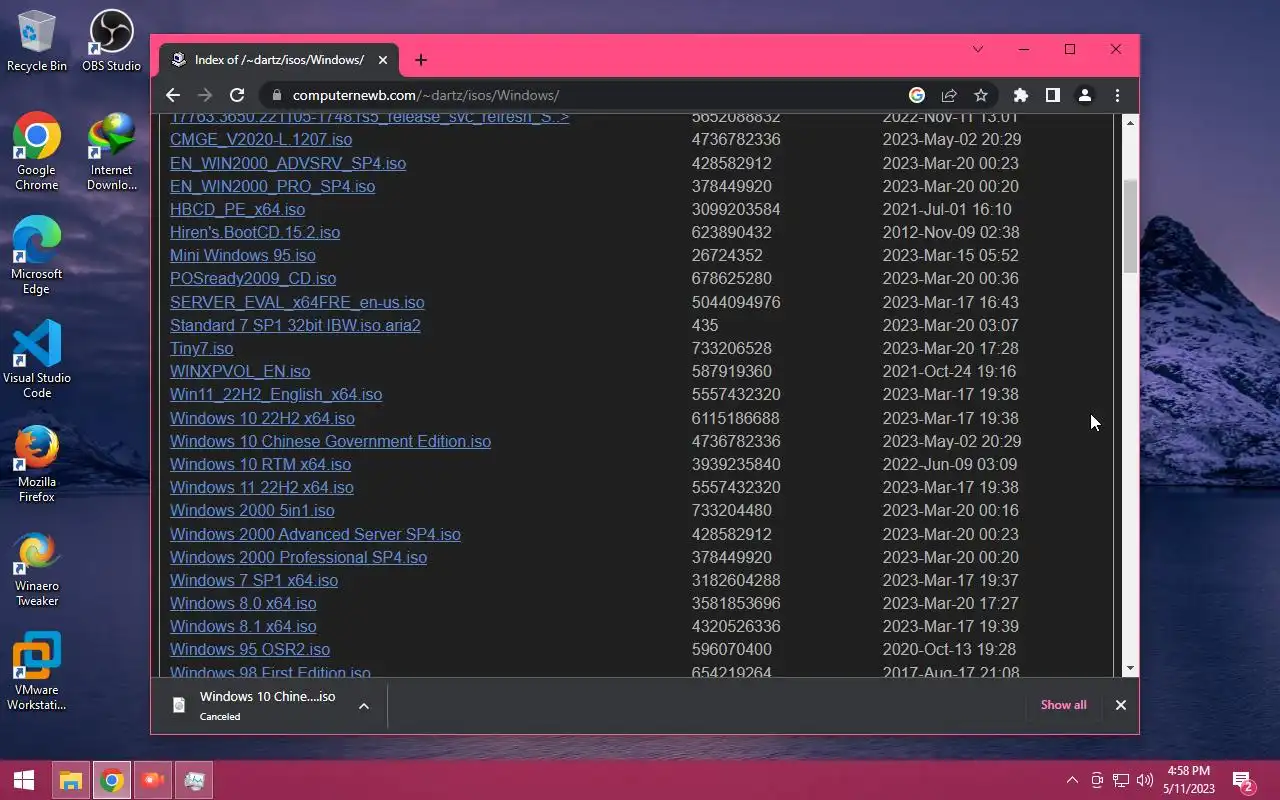Open a new tab with the plus button
This screenshot has height=800, width=1280.
coord(421,60)
